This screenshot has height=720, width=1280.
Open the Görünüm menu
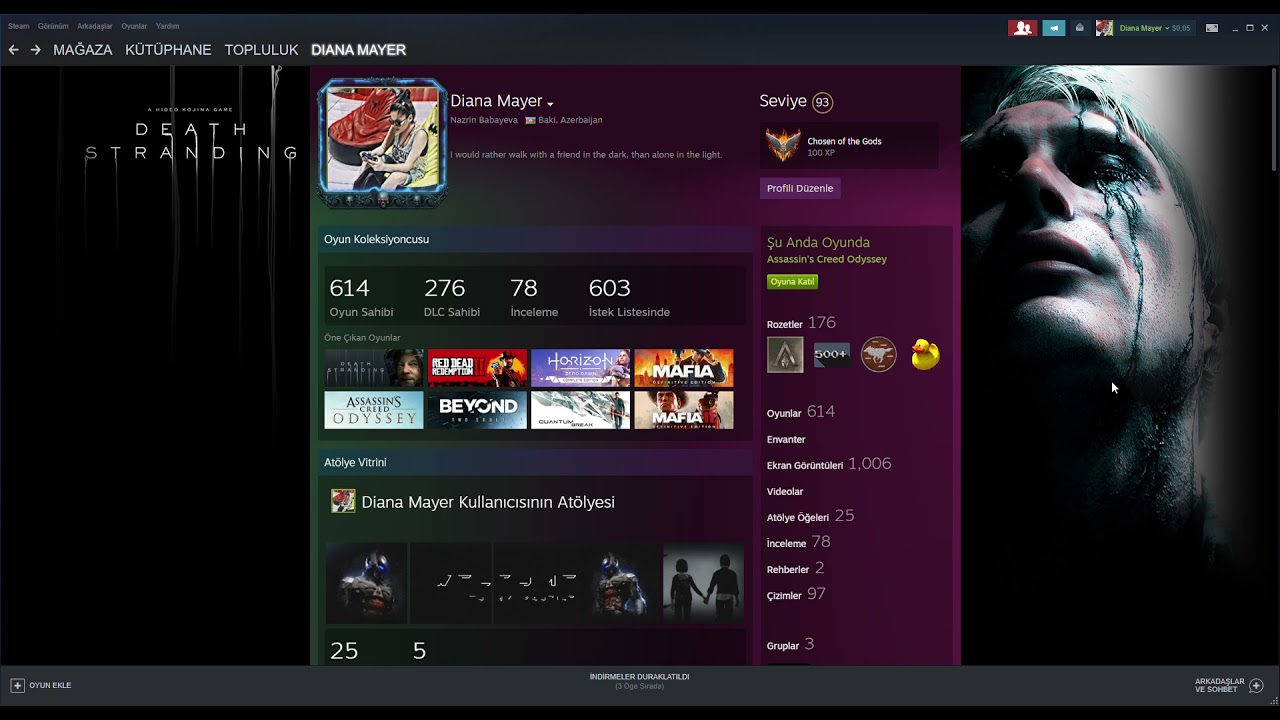tap(53, 26)
